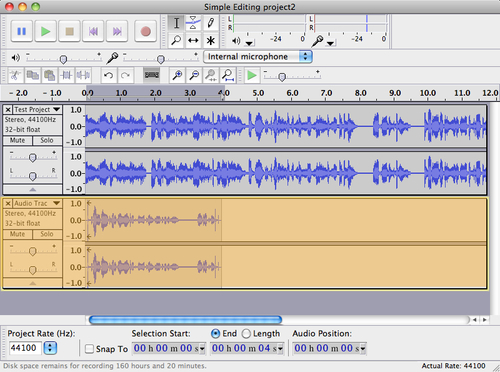Adjust the Test Project gain slider
The image size is (500, 372).
[32, 157]
